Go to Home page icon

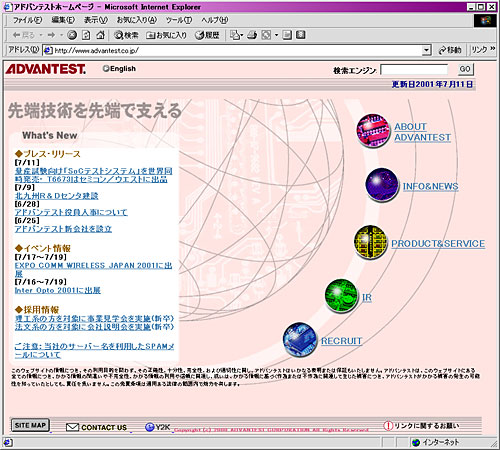click(x=100, y=35)
